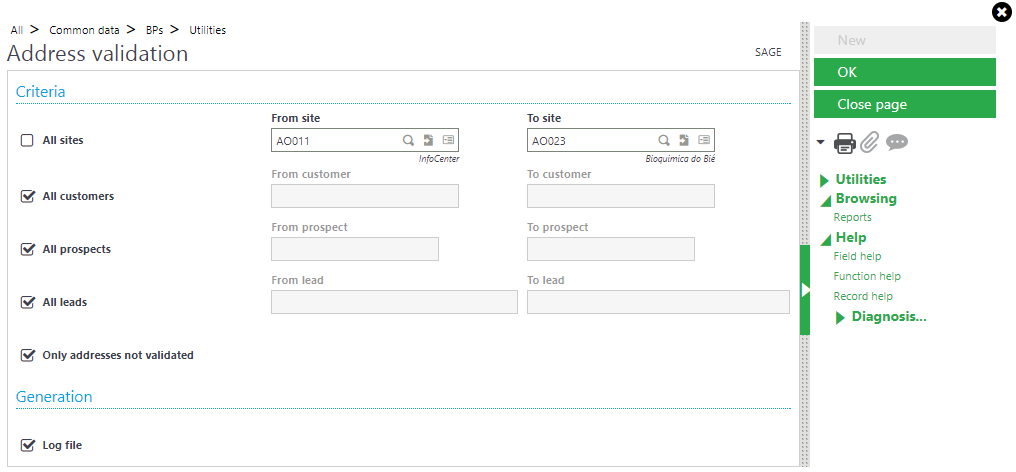Expand the Utilities section in sidebar

pyautogui.click(x=853, y=180)
